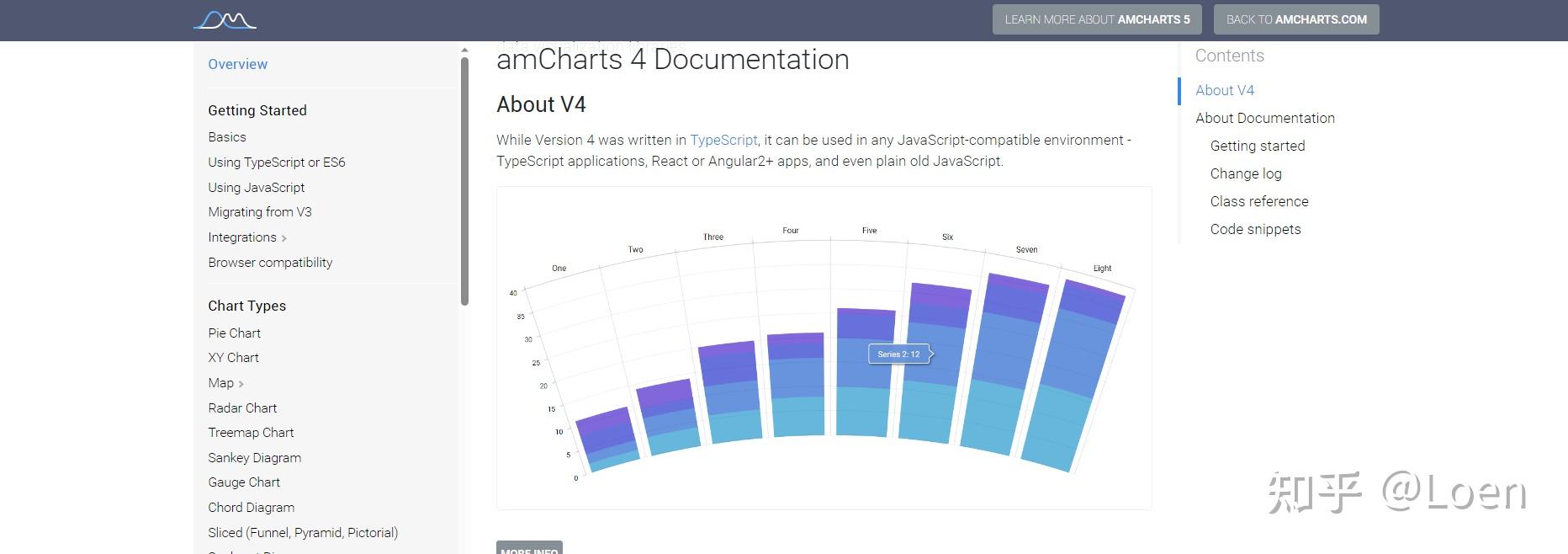Go to Radar Chart documentation
This screenshot has width=1568, height=554.
tap(242, 408)
